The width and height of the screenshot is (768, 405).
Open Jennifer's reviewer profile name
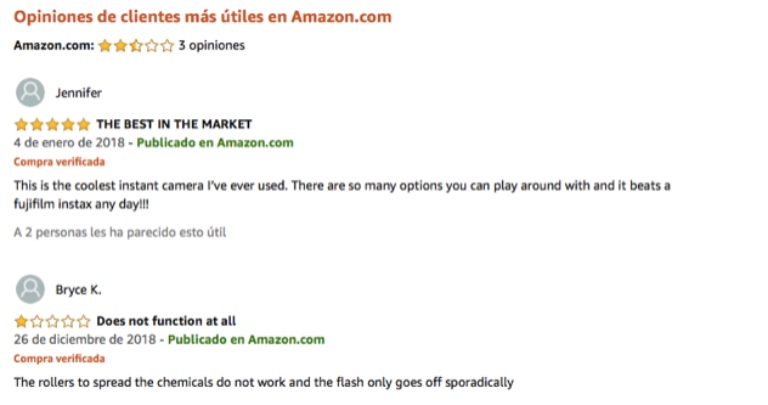click(x=78, y=93)
